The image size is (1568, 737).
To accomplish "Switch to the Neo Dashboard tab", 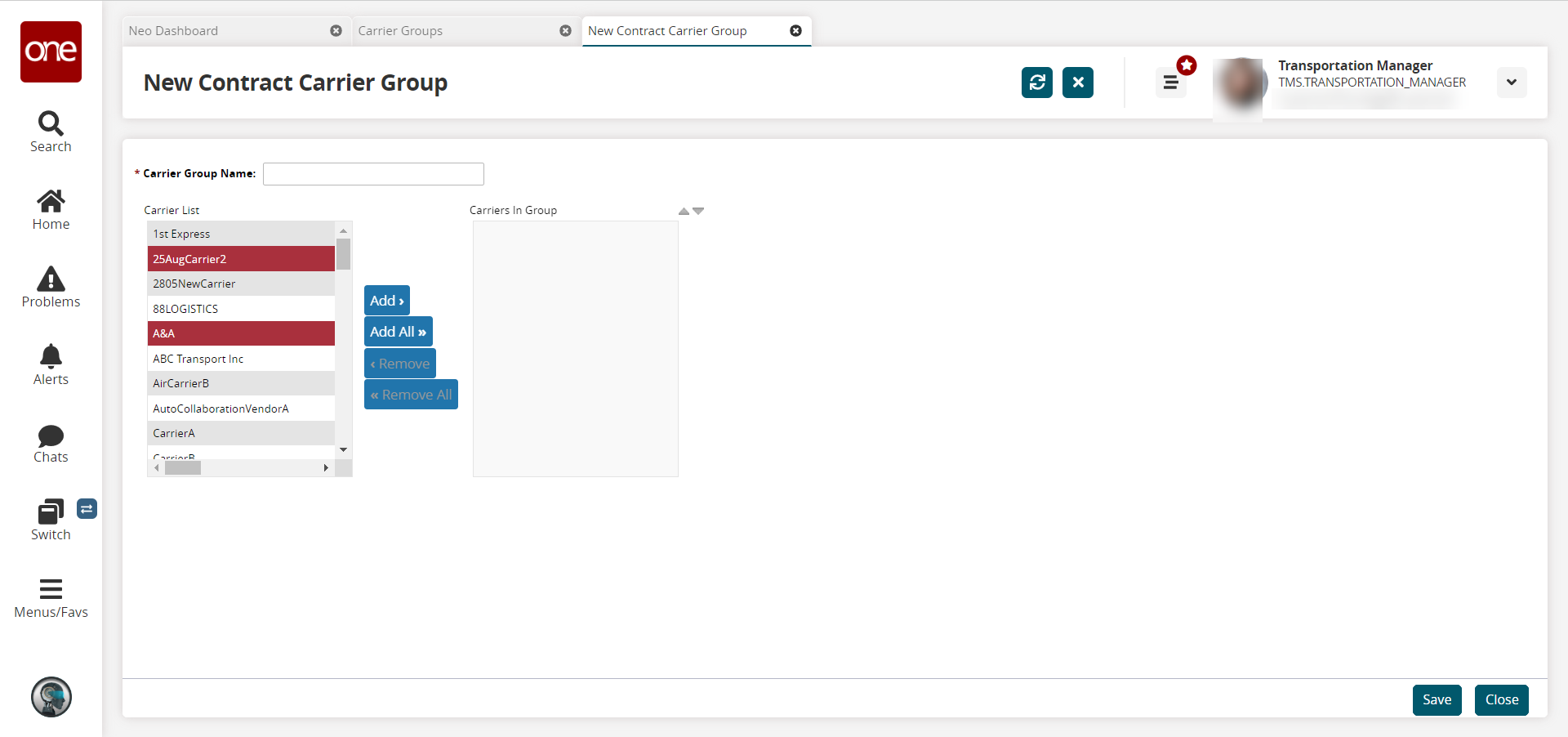I will click(x=173, y=31).
